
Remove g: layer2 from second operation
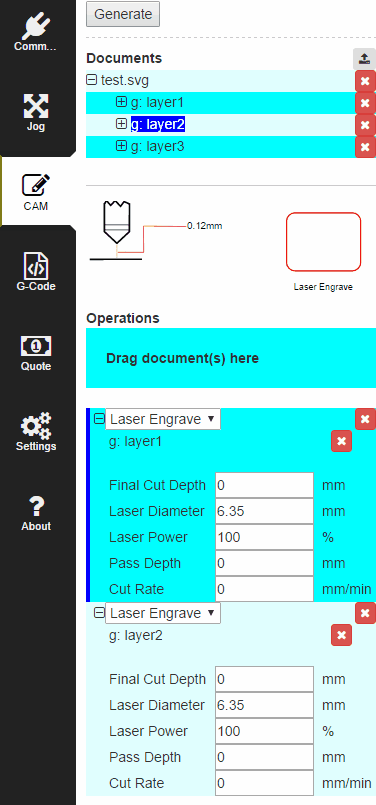[x=342, y=636]
